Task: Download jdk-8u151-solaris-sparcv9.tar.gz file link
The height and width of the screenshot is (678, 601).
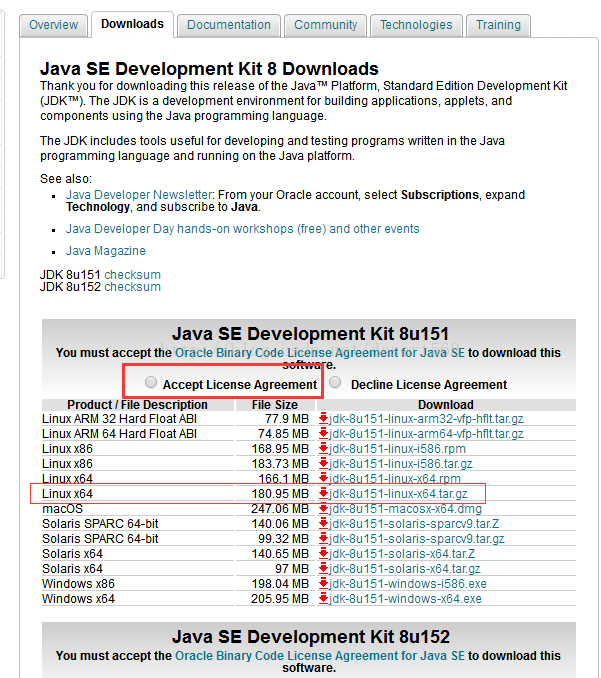Action: click(x=417, y=539)
